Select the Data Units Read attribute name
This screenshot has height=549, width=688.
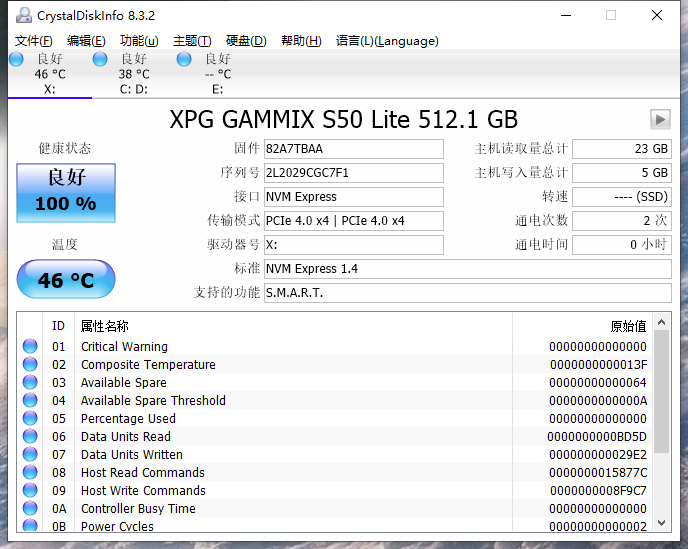point(126,436)
